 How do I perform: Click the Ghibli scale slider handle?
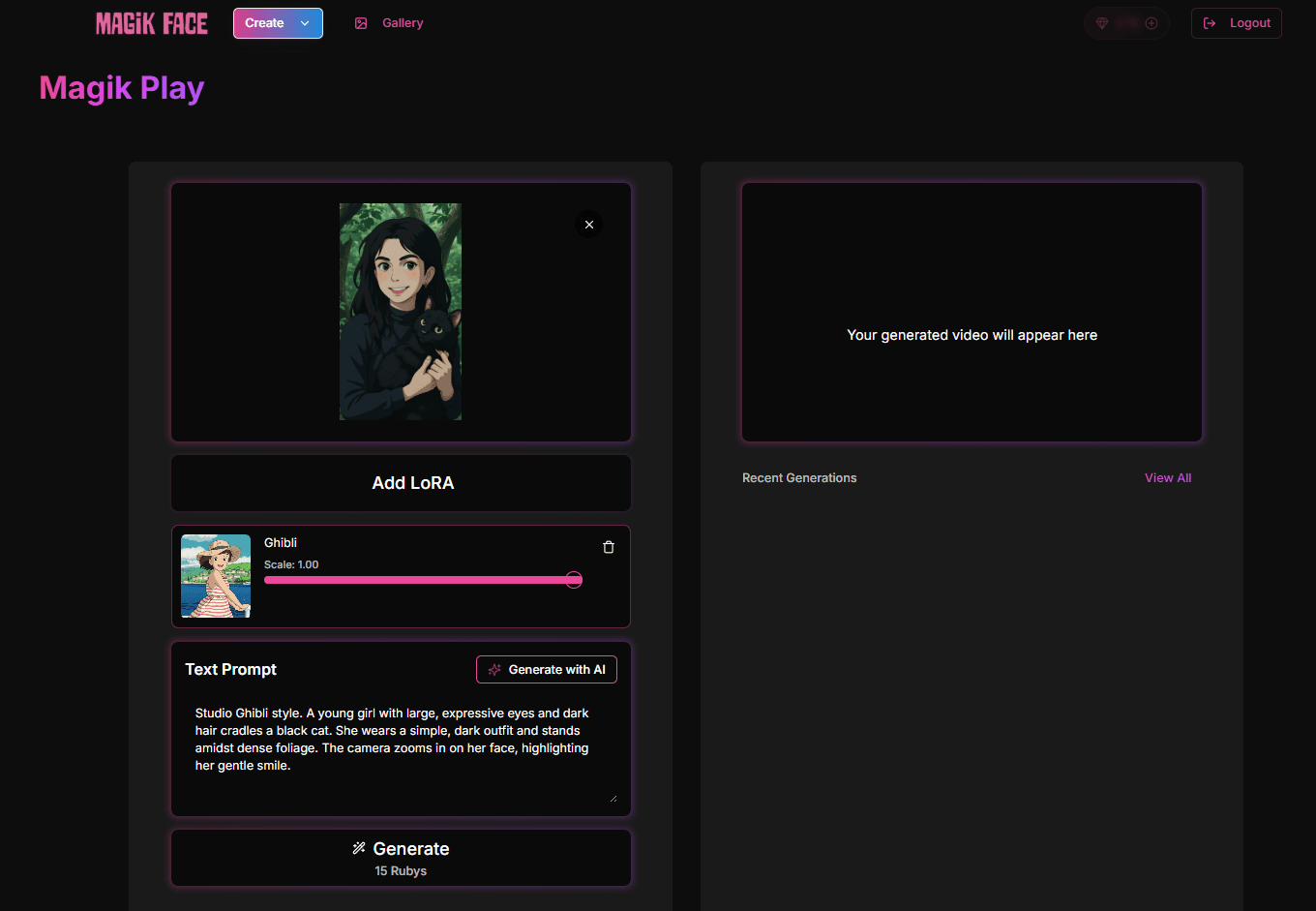pyautogui.click(x=574, y=580)
